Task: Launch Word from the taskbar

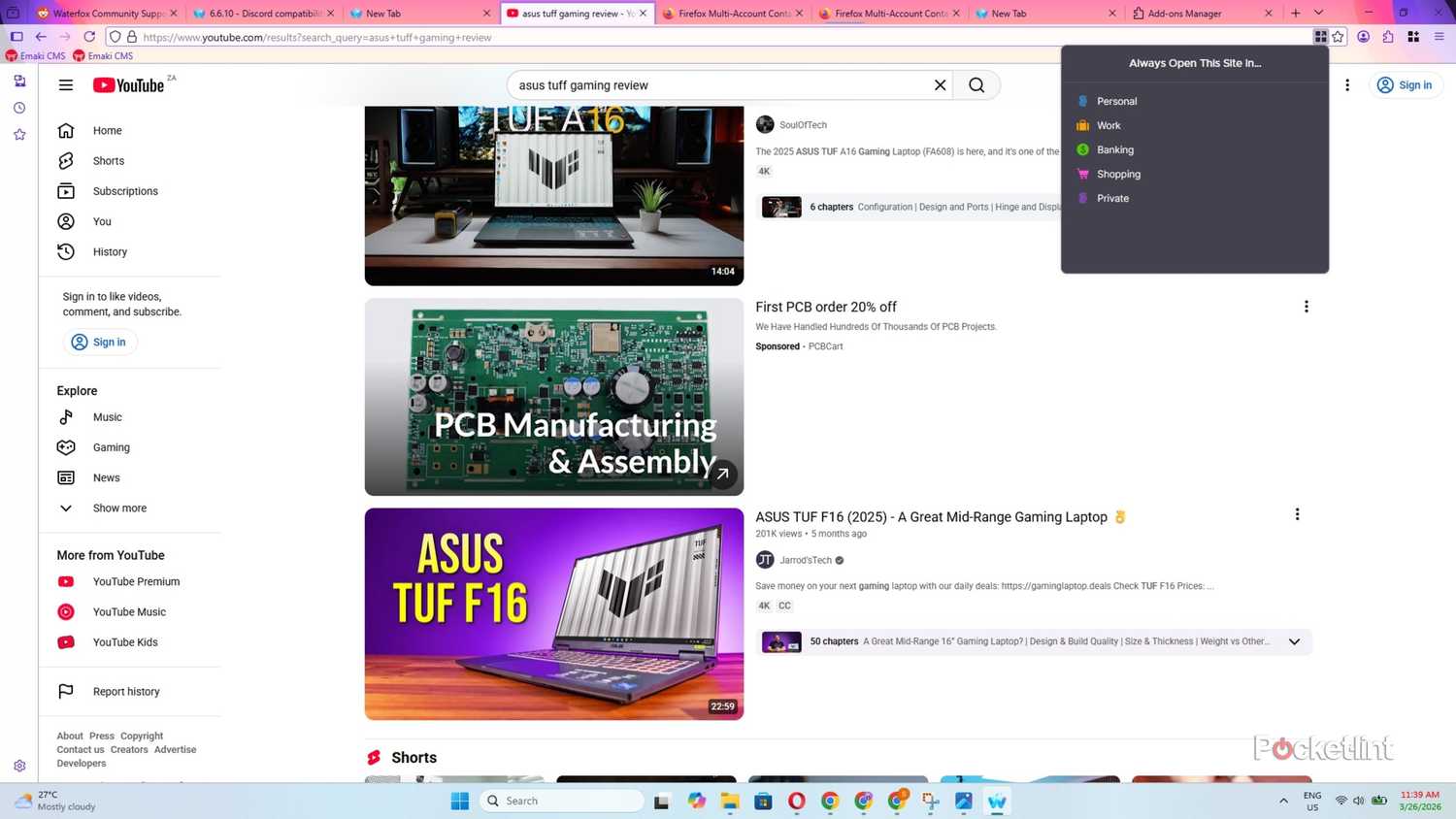Action: pos(996,802)
